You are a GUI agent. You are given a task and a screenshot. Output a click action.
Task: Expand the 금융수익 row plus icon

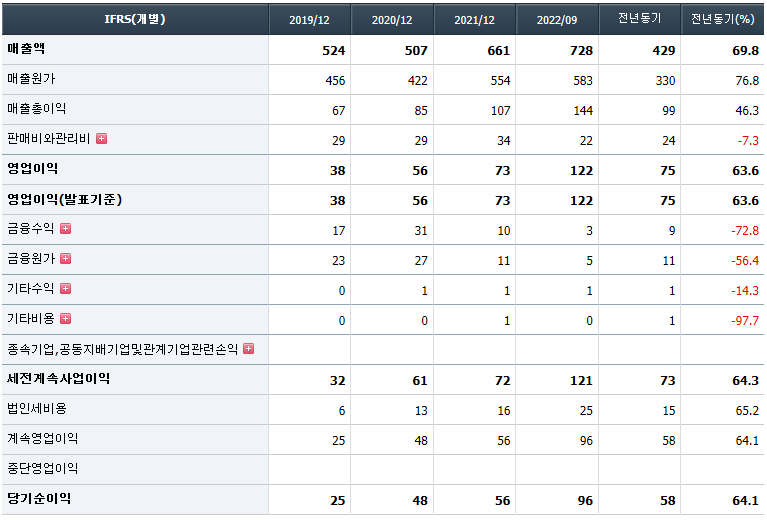tap(66, 228)
